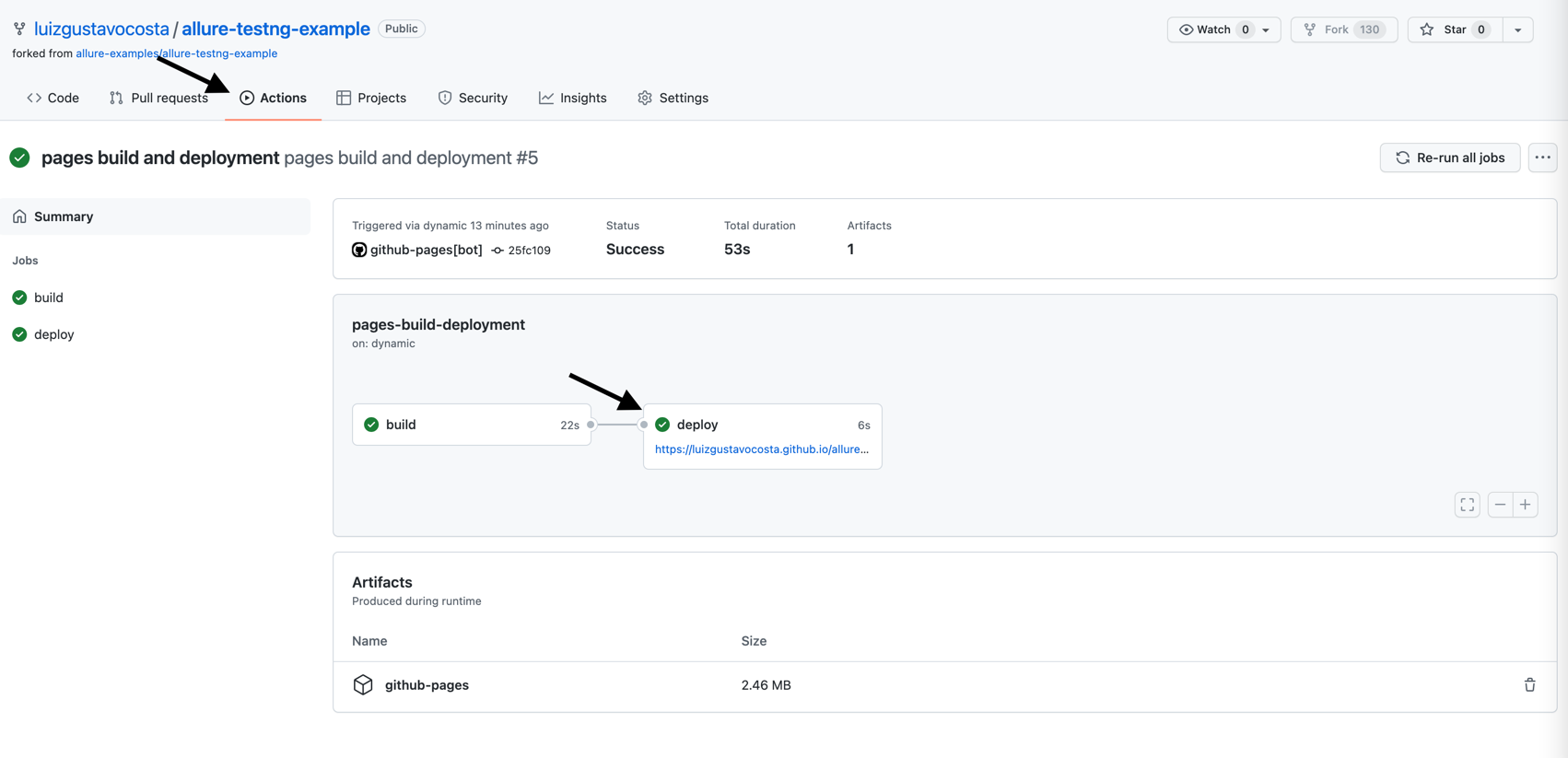Delete the github-pages artifact via trash icon
The width and height of the screenshot is (1568, 758).
1530,685
